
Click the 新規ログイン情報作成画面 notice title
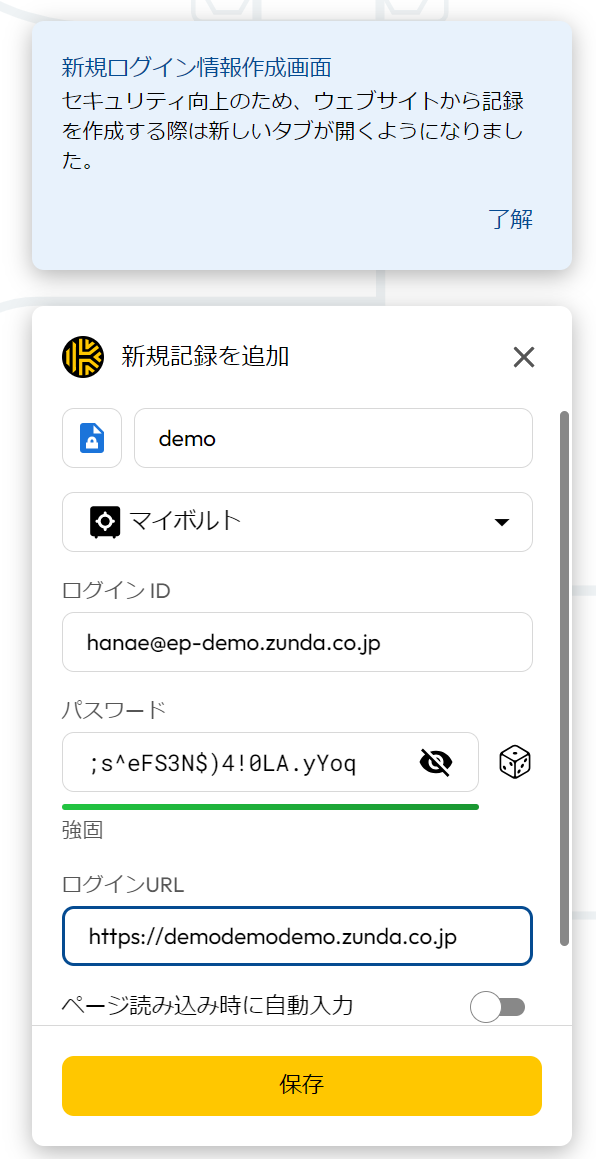point(196,68)
